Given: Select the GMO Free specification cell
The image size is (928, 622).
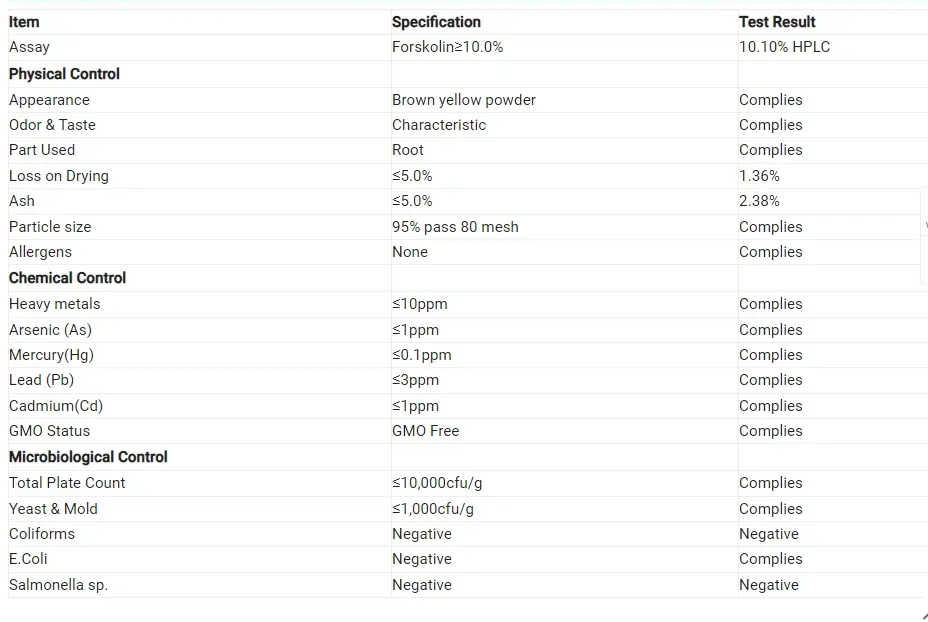Looking at the screenshot, I should pyautogui.click(x=425, y=431).
